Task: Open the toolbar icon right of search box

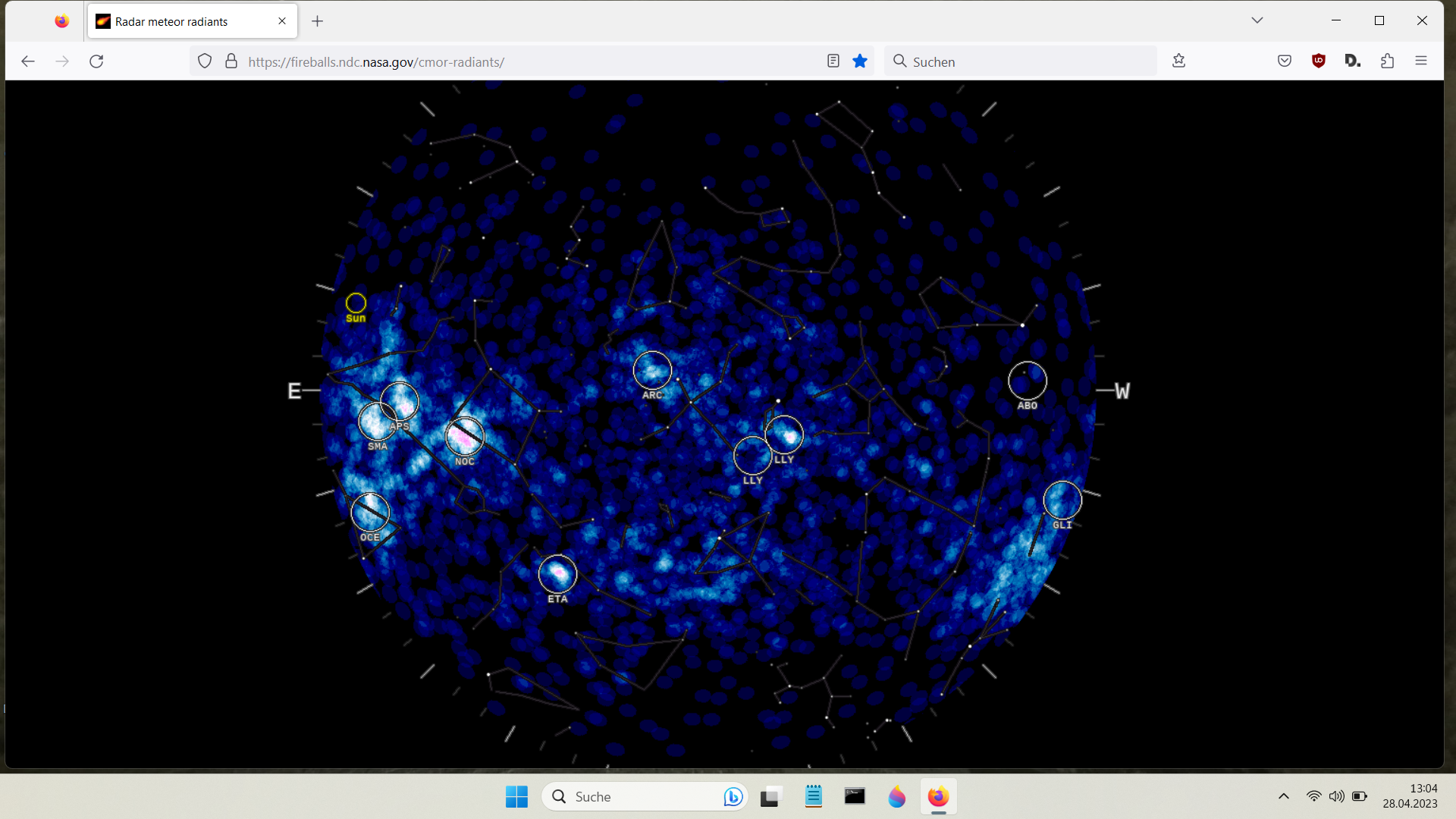Action: click(1178, 61)
